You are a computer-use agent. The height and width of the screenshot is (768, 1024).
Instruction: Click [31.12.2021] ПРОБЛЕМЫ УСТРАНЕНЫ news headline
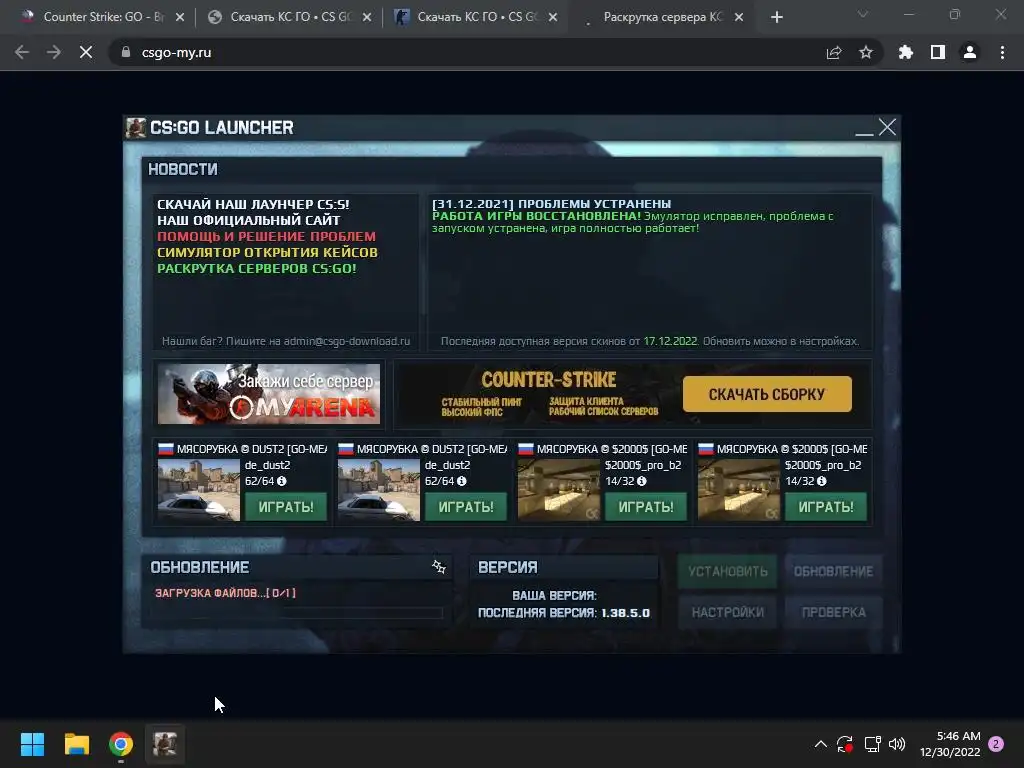click(551, 204)
